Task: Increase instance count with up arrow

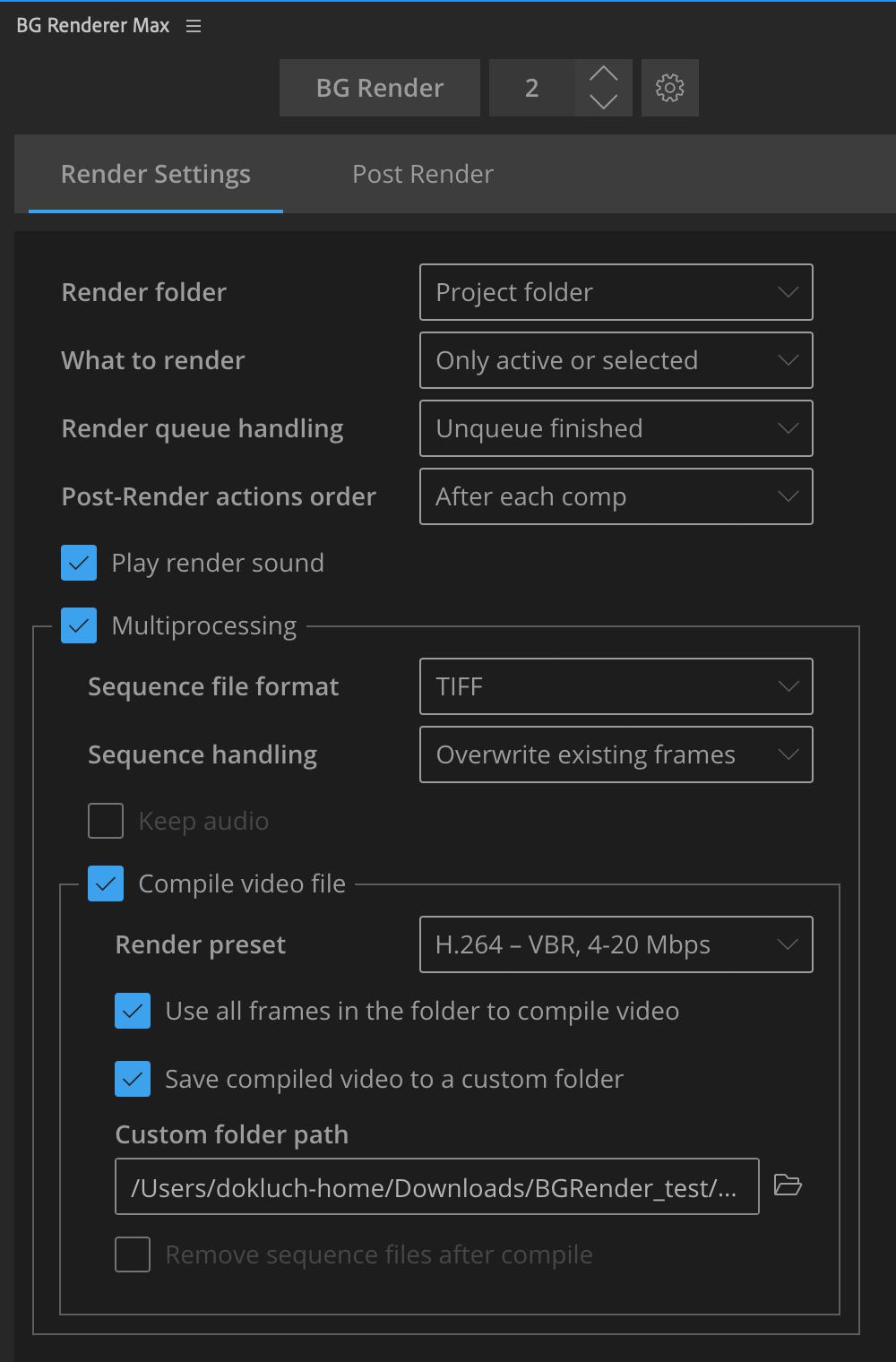Action: (603, 72)
